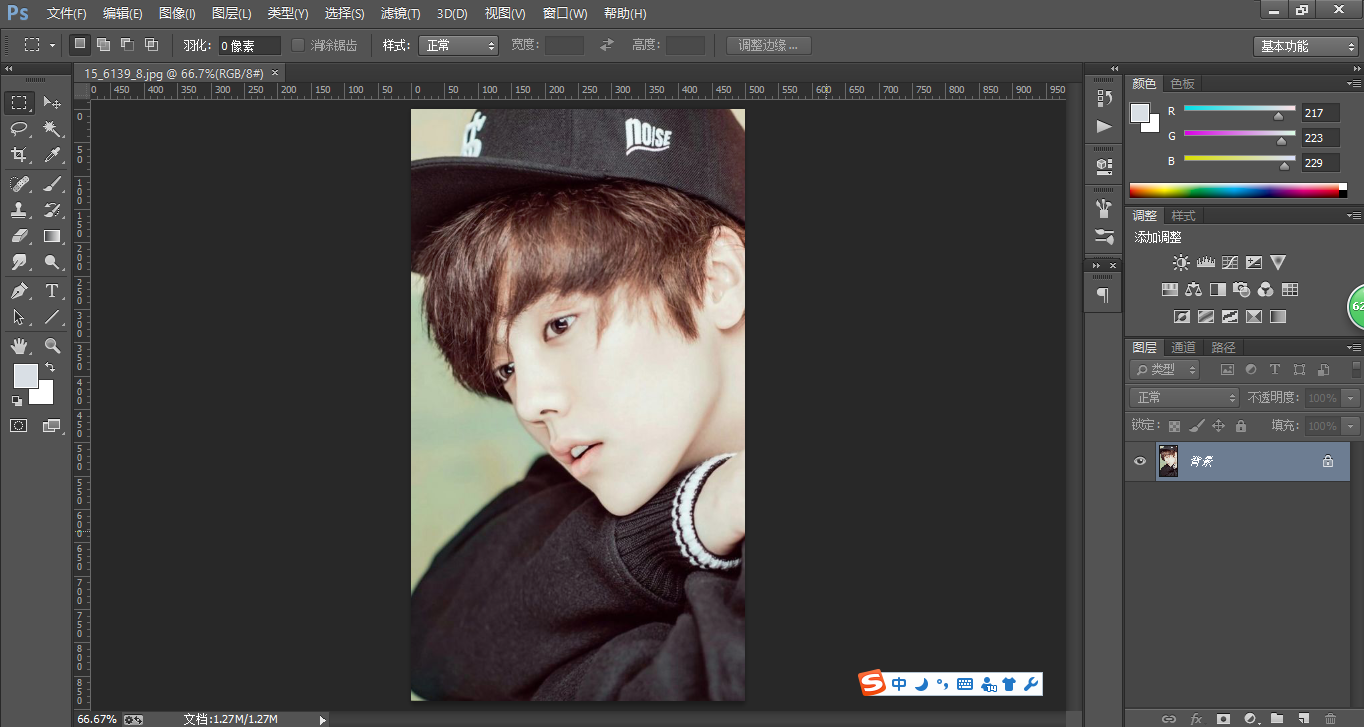Toggle lock transparent pixels
This screenshot has width=1364, height=727.
pyautogui.click(x=1174, y=426)
